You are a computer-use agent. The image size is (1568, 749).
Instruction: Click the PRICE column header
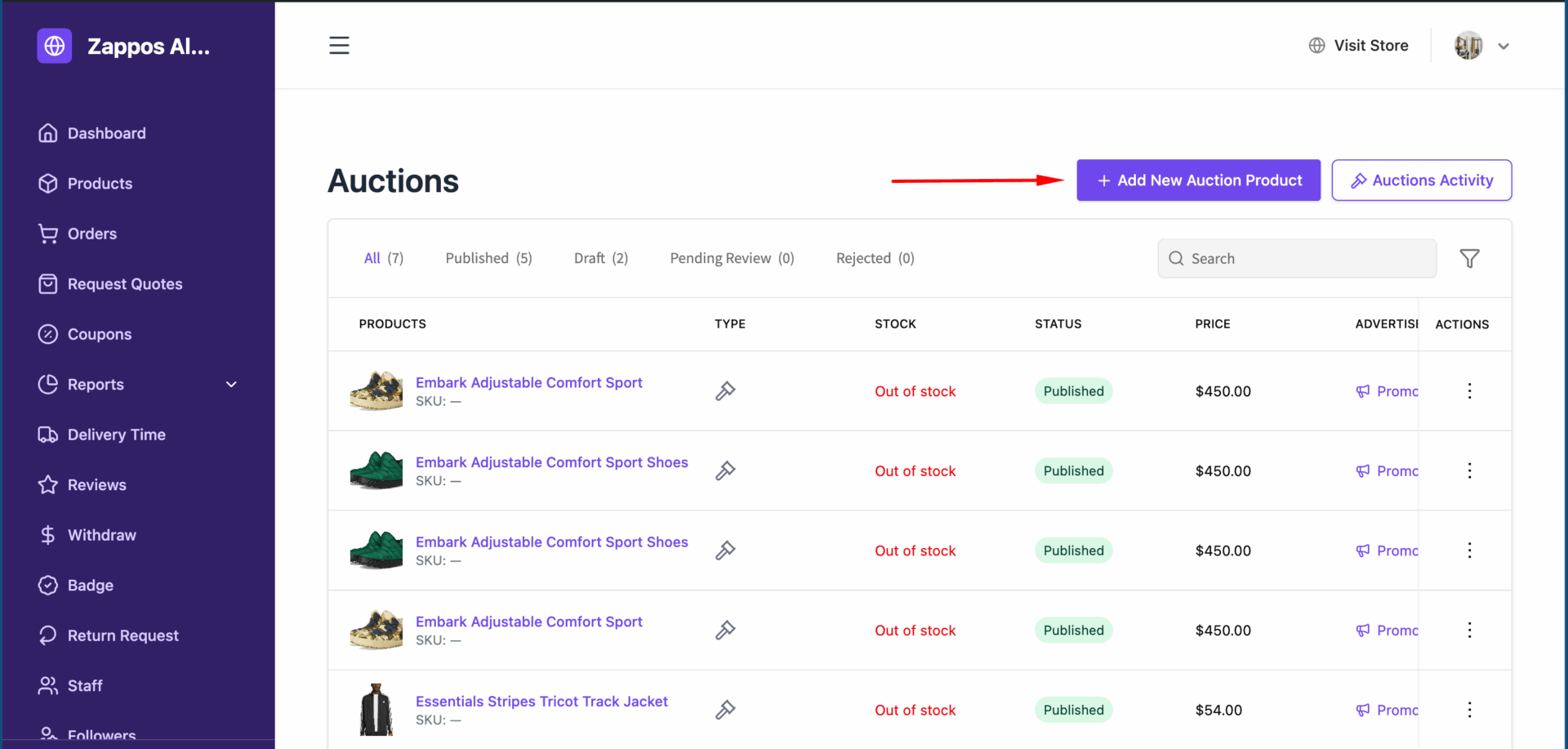(1213, 324)
